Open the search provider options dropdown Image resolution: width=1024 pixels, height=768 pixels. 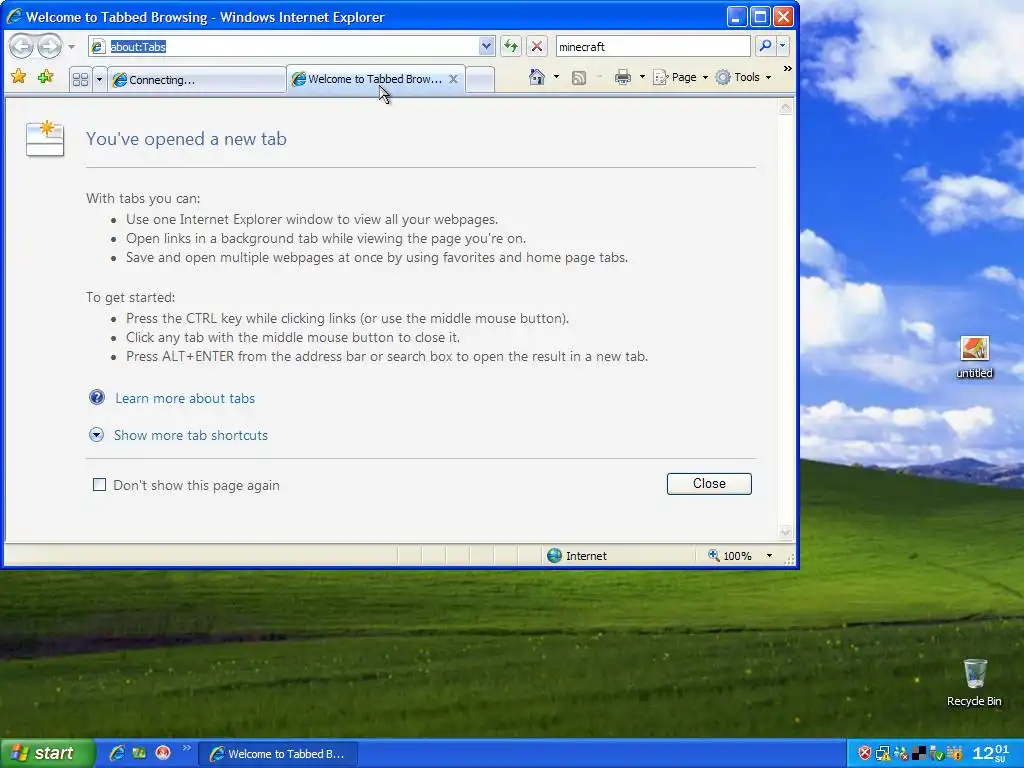tap(782, 46)
